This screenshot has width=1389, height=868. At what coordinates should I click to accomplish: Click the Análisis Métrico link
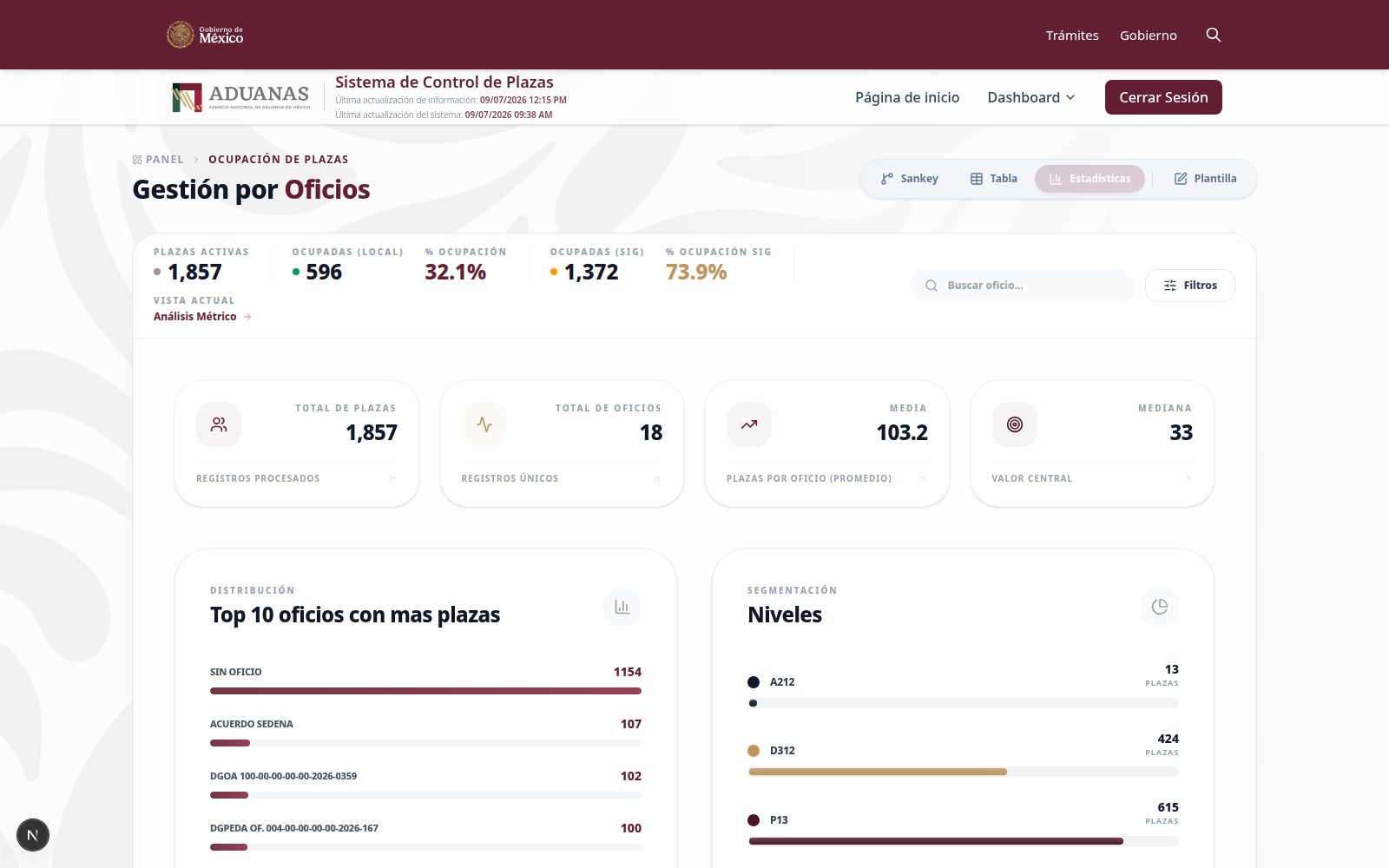click(195, 317)
